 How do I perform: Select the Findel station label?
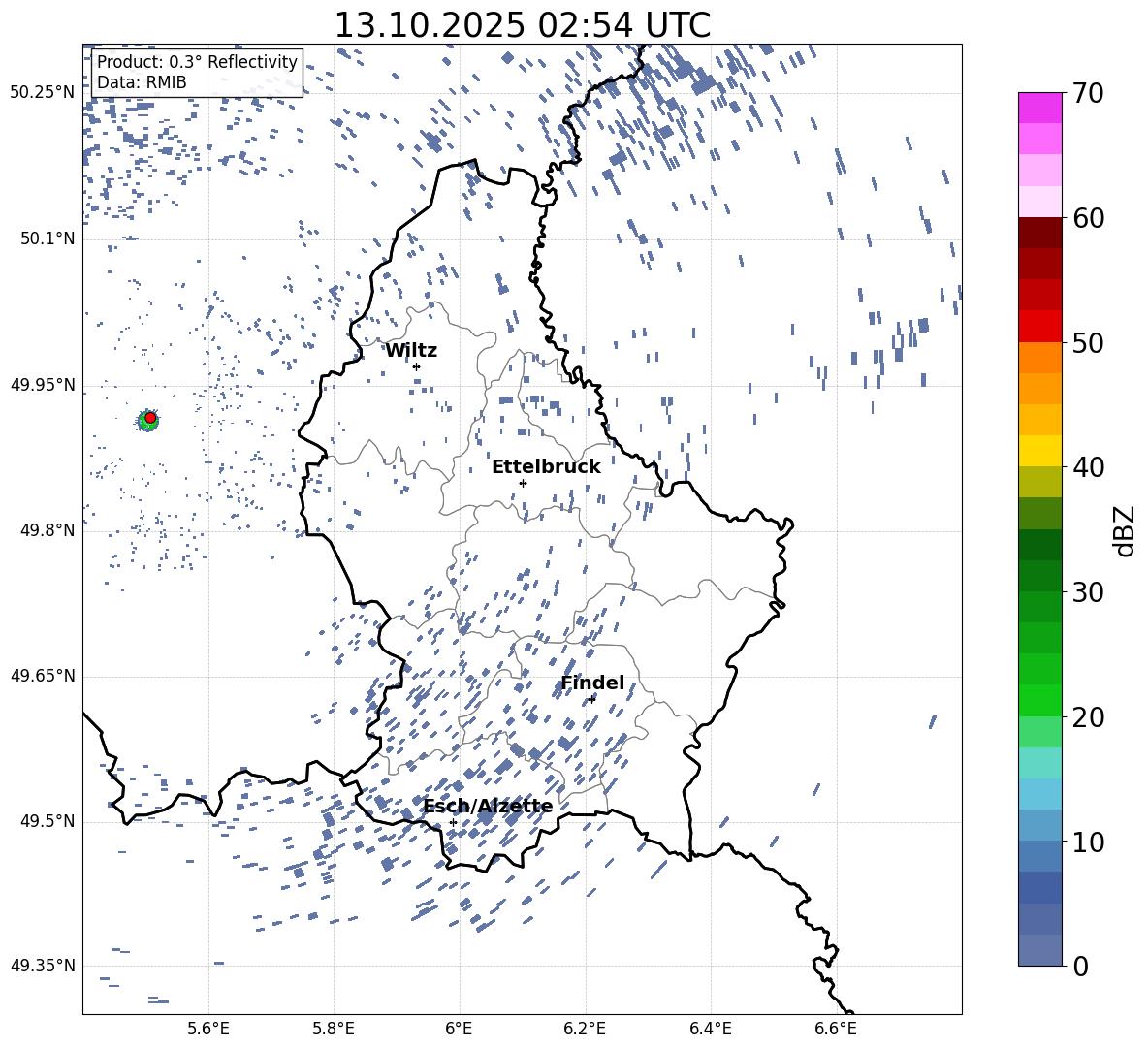pyautogui.click(x=592, y=683)
